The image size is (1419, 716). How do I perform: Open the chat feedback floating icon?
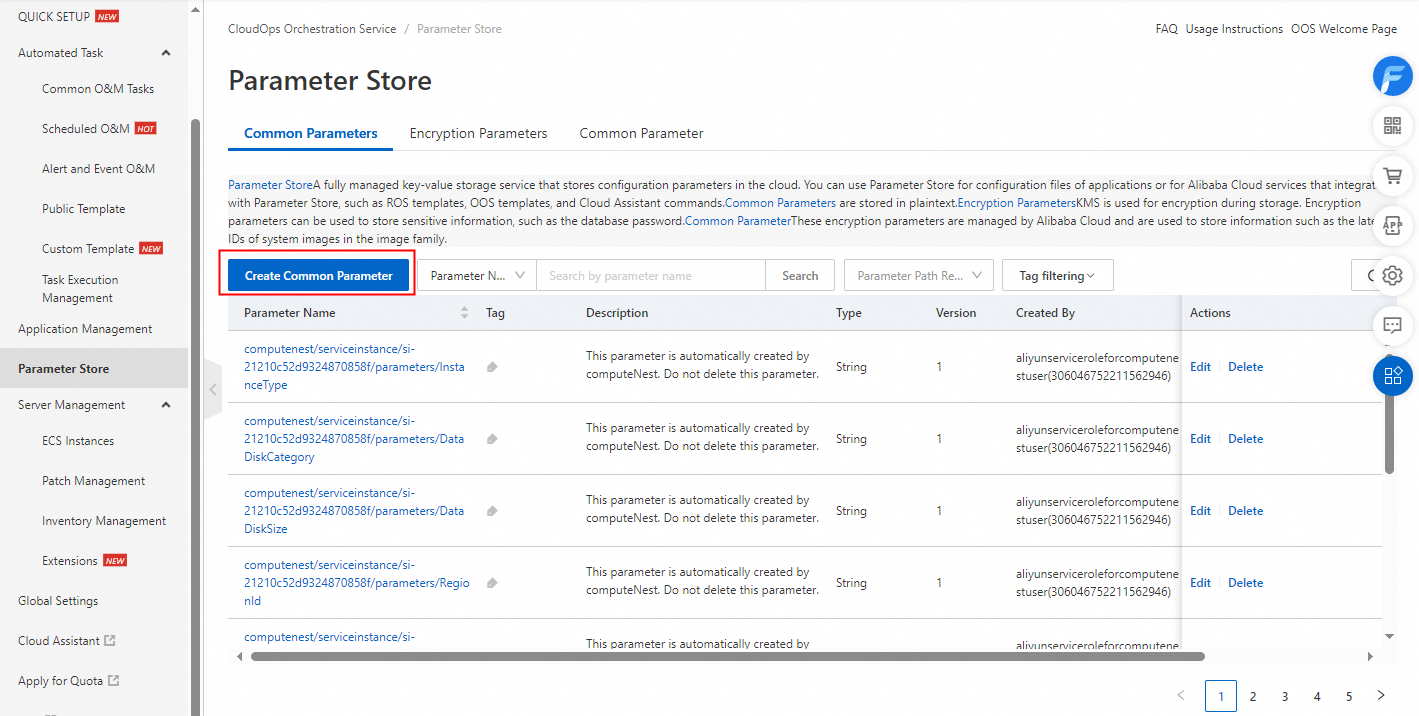(x=1392, y=326)
